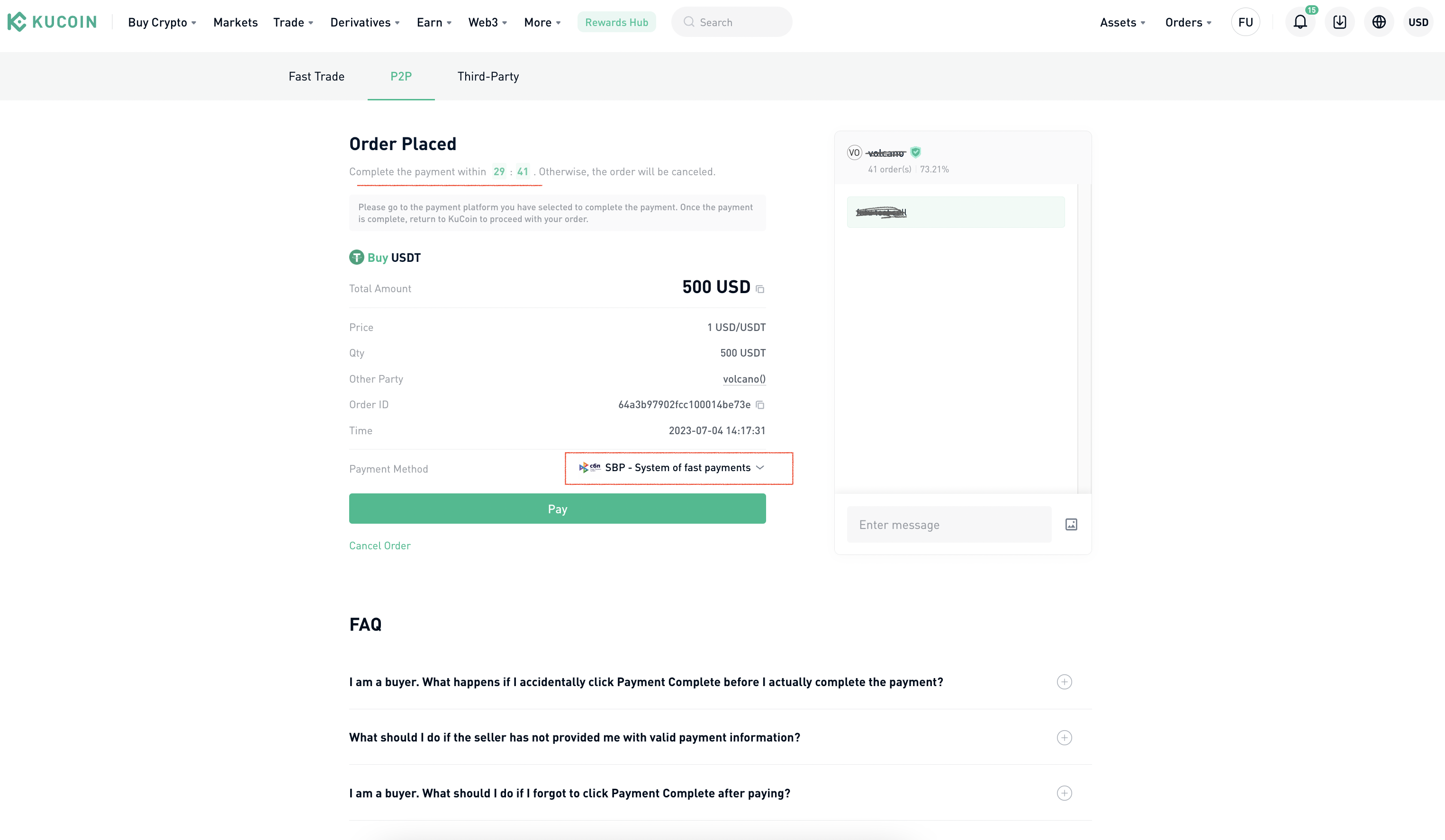The height and width of the screenshot is (840, 1445).
Task: Click the volcano() seller verification badge
Action: [916, 152]
